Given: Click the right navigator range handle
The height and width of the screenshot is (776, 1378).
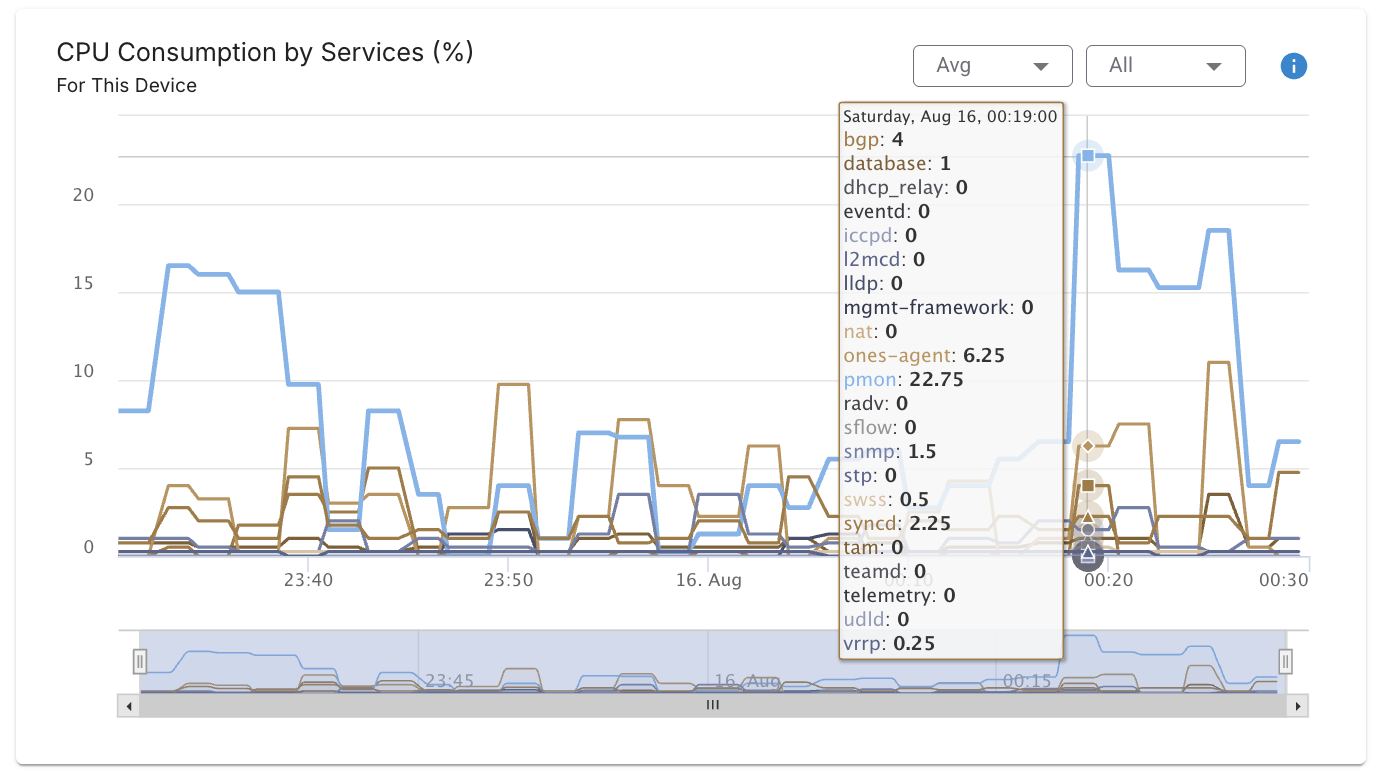Looking at the screenshot, I should pyautogui.click(x=1286, y=661).
